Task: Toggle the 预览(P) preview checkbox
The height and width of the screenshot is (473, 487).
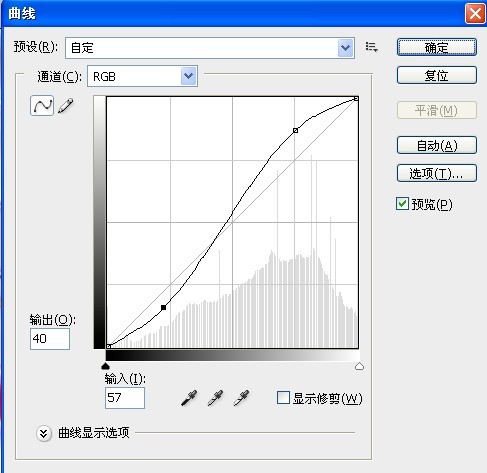Action: click(x=402, y=204)
